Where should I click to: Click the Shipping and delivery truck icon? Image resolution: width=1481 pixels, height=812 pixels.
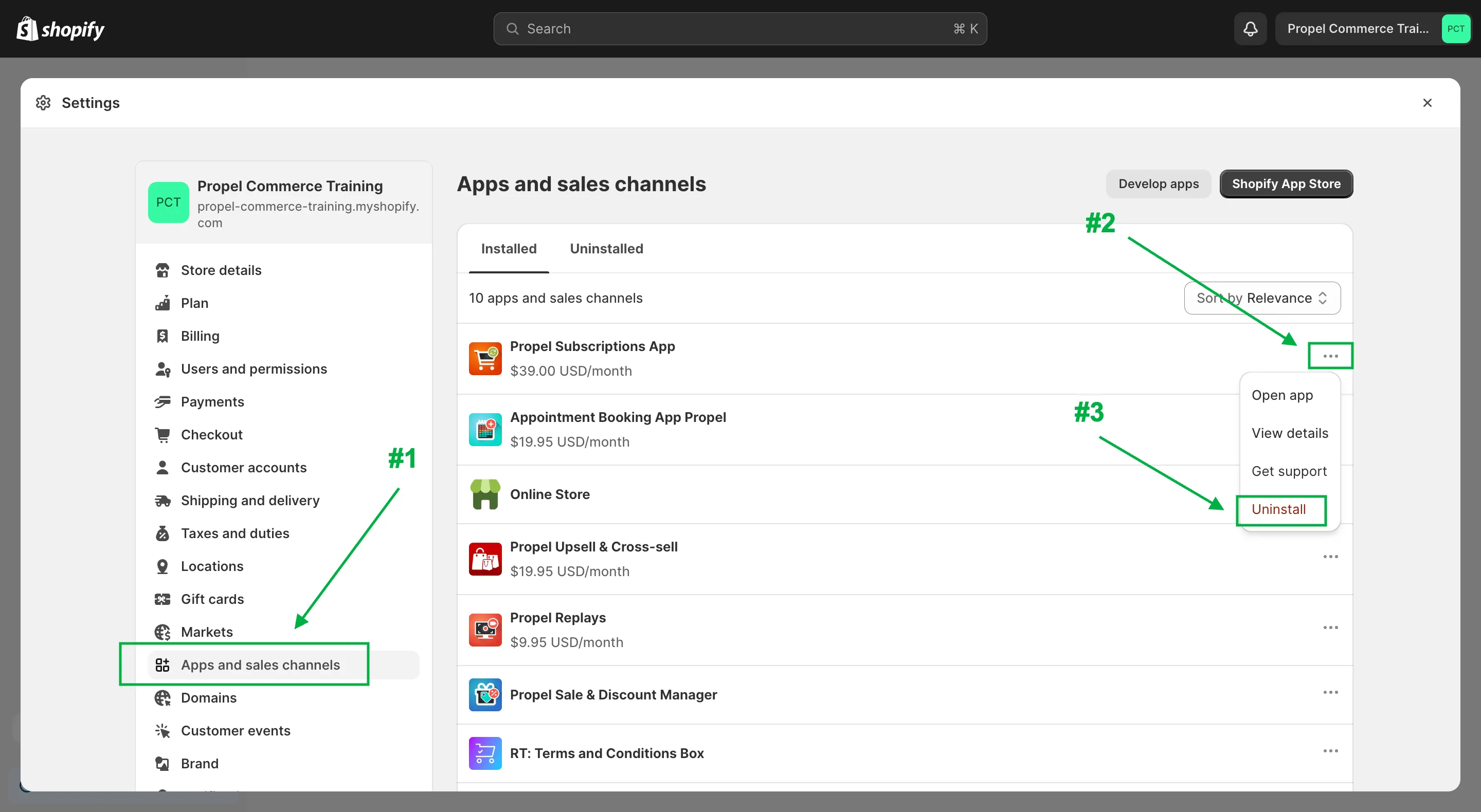162,501
